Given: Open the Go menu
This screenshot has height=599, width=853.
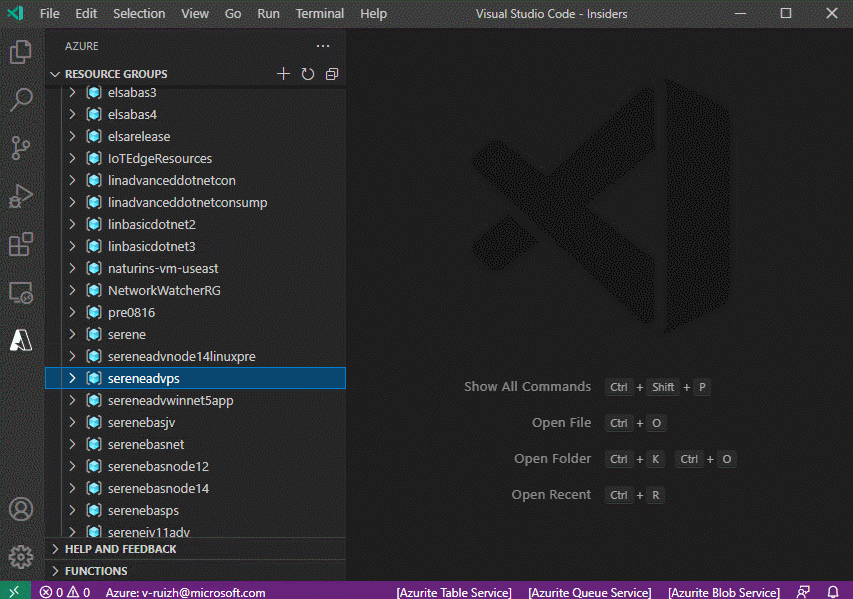Looking at the screenshot, I should pyautogui.click(x=233, y=14).
